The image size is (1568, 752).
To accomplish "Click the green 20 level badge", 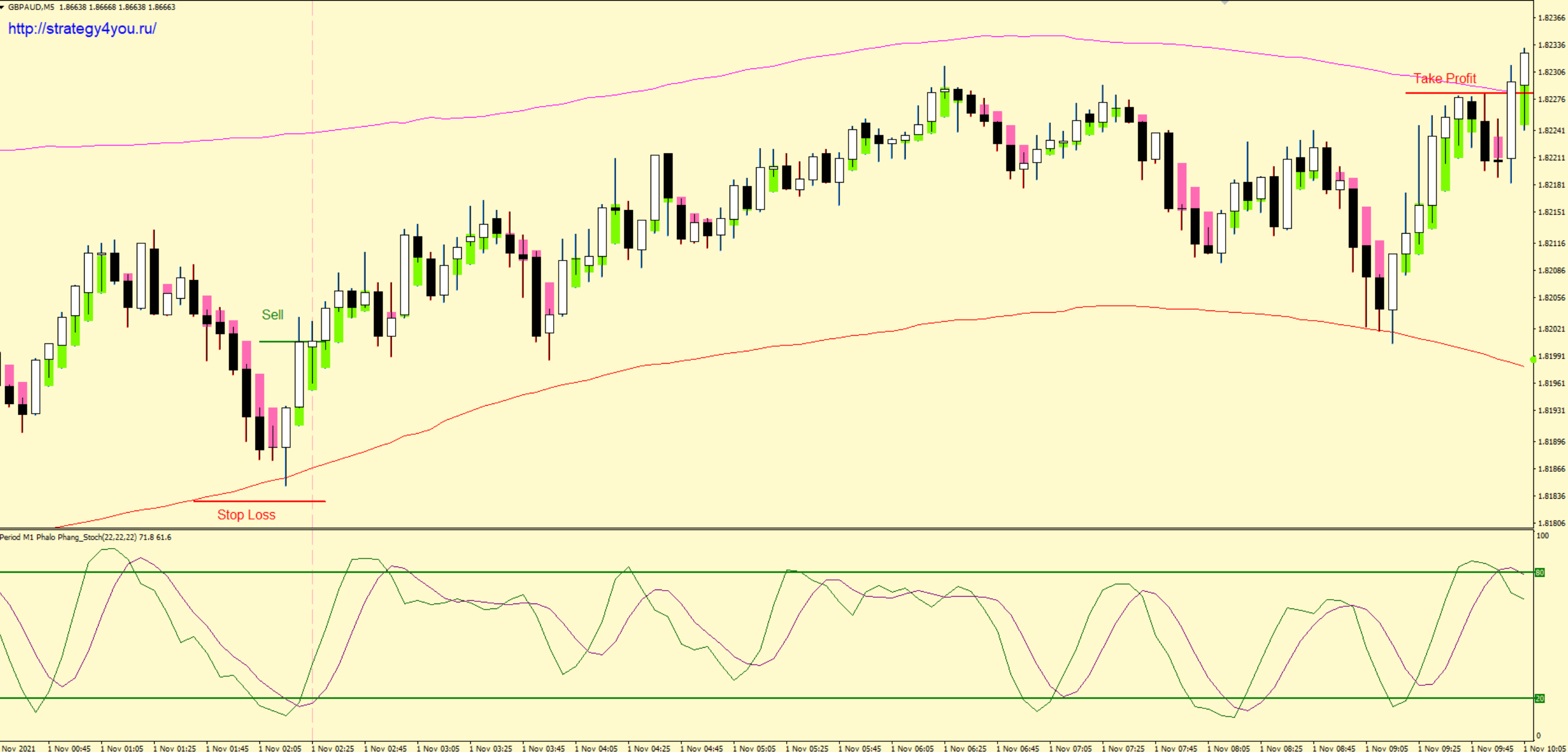I will point(1539,698).
